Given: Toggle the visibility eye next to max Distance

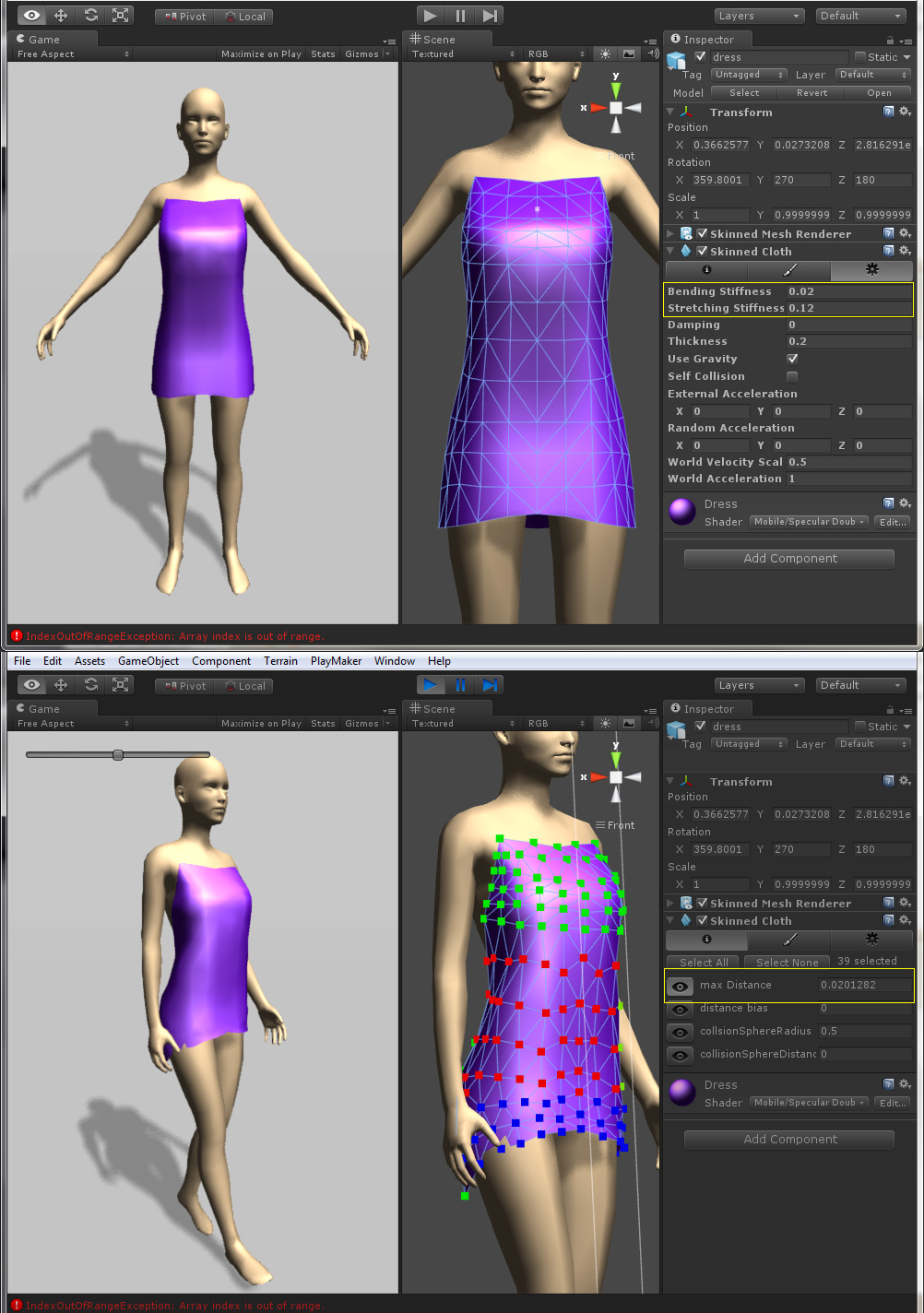Looking at the screenshot, I should point(680,986).
